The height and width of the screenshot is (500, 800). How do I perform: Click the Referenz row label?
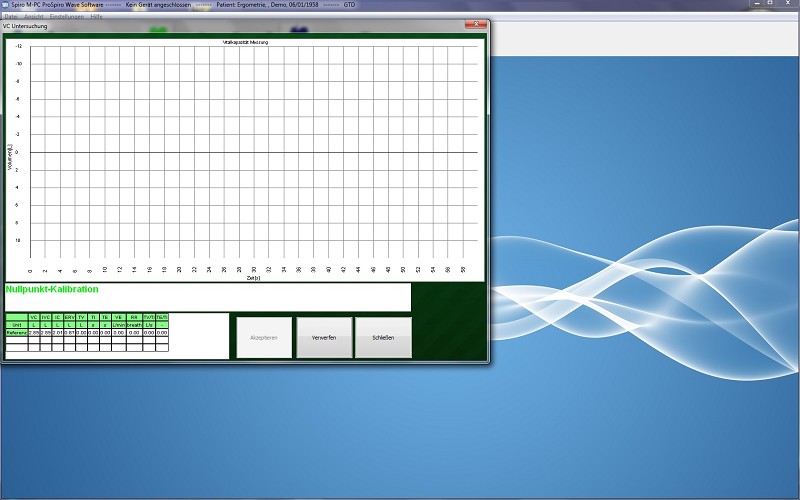[16, 332]
